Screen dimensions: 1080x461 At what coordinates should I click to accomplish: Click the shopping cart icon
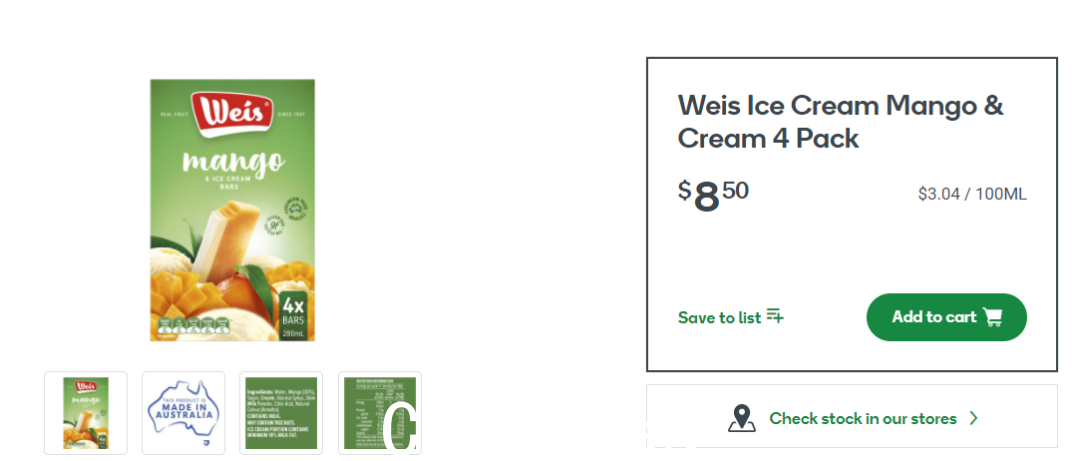(x=993, y=317)
